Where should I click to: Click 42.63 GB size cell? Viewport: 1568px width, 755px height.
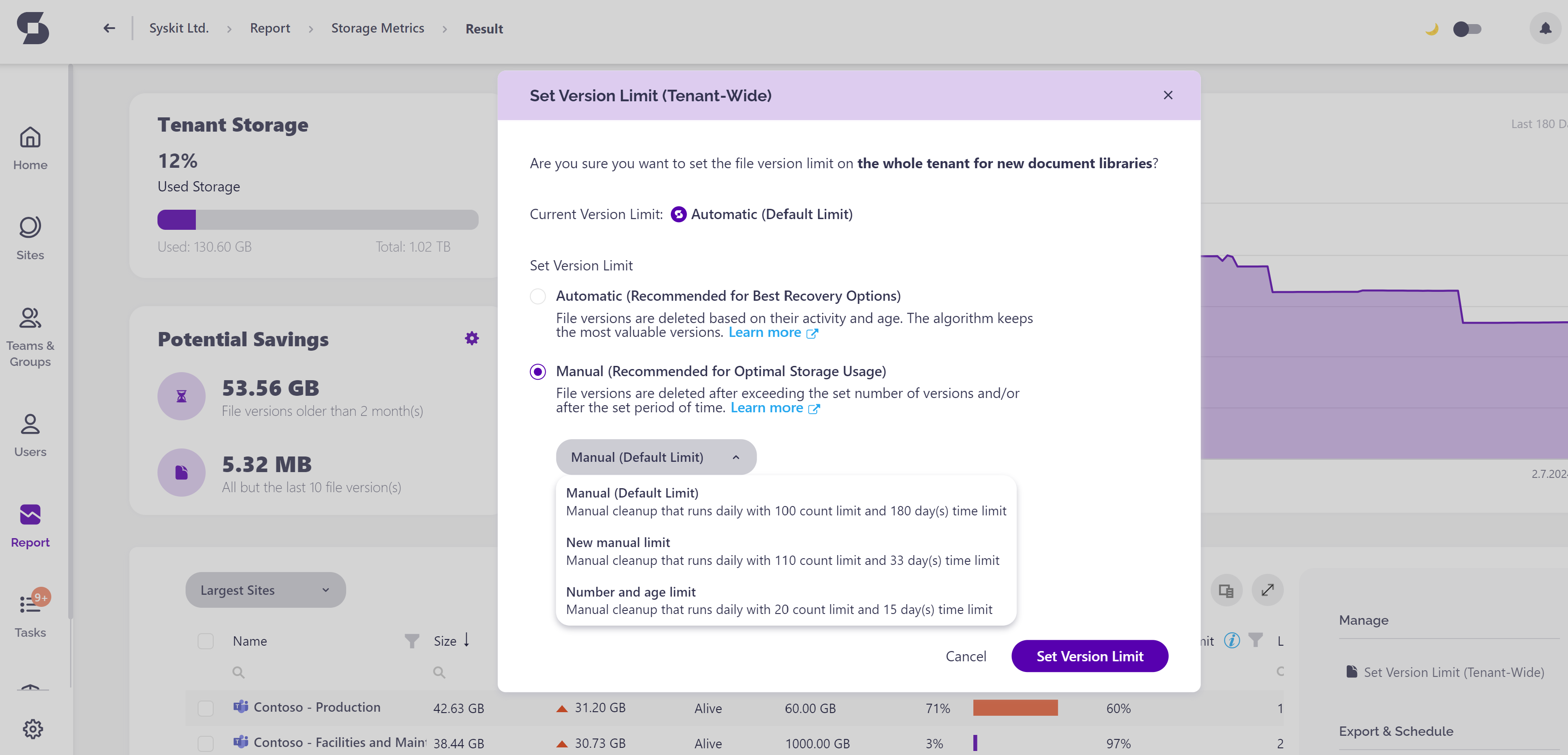click(458, 708)
